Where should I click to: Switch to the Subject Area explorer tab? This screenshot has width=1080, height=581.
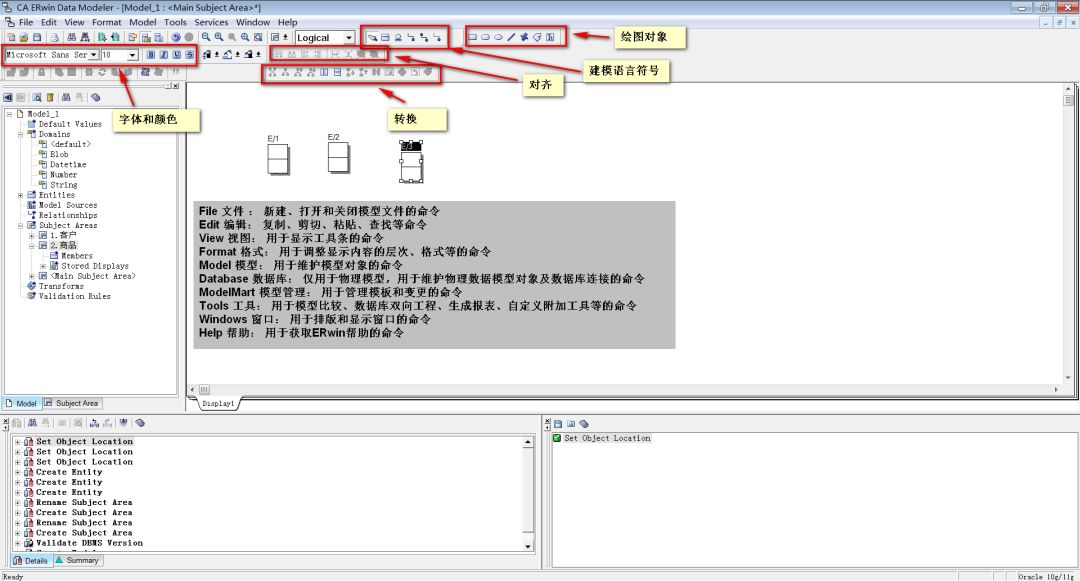coord(72,403)
